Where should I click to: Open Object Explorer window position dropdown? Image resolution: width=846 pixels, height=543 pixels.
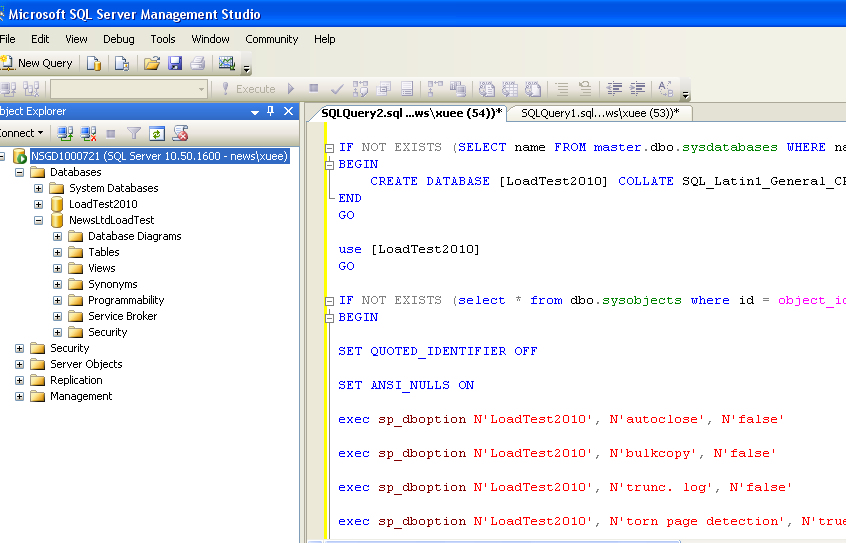point(255,112)
